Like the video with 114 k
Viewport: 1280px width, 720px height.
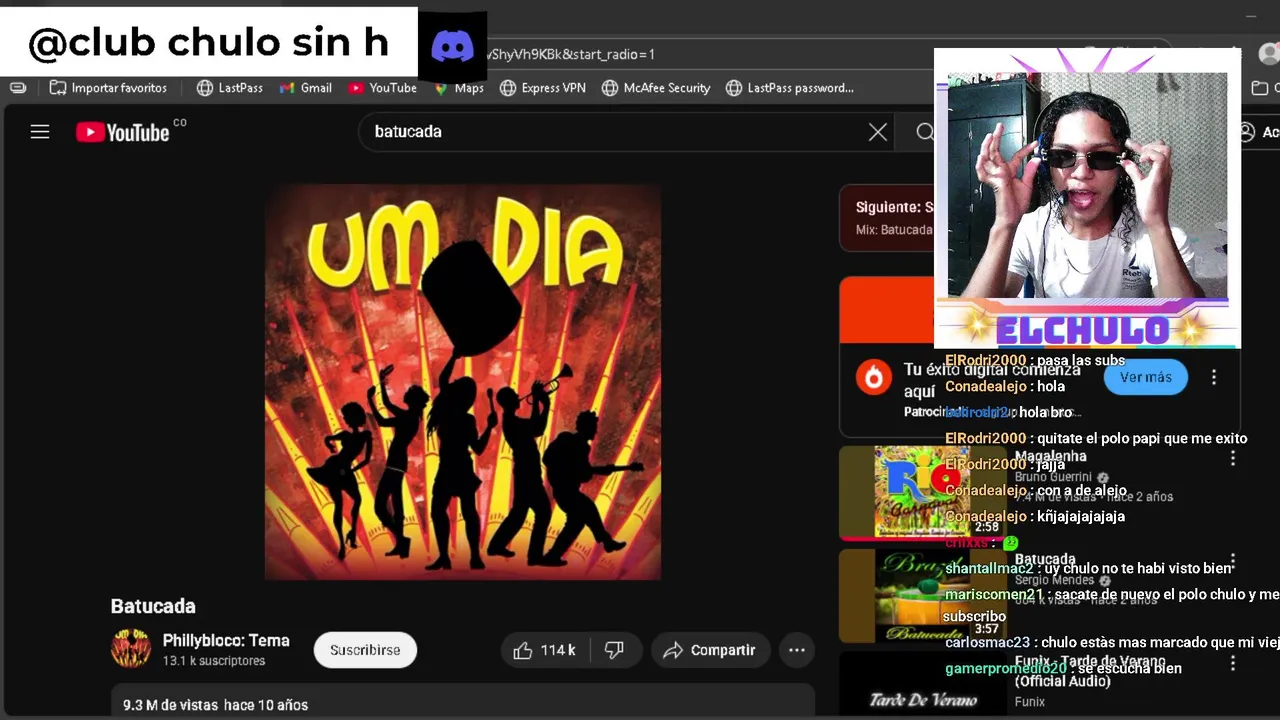[545, 650]
